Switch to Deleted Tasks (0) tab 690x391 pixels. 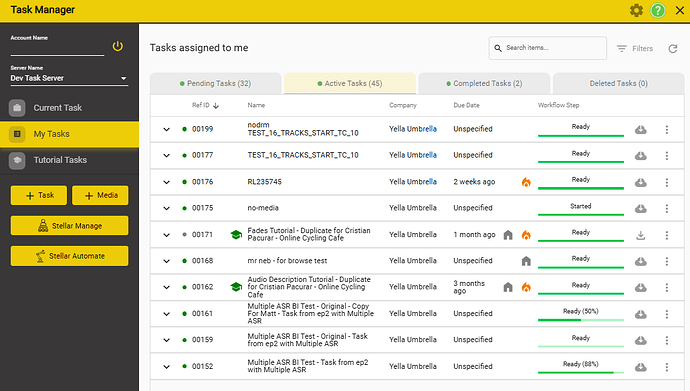pyautogui.click(x=618, y=83)
